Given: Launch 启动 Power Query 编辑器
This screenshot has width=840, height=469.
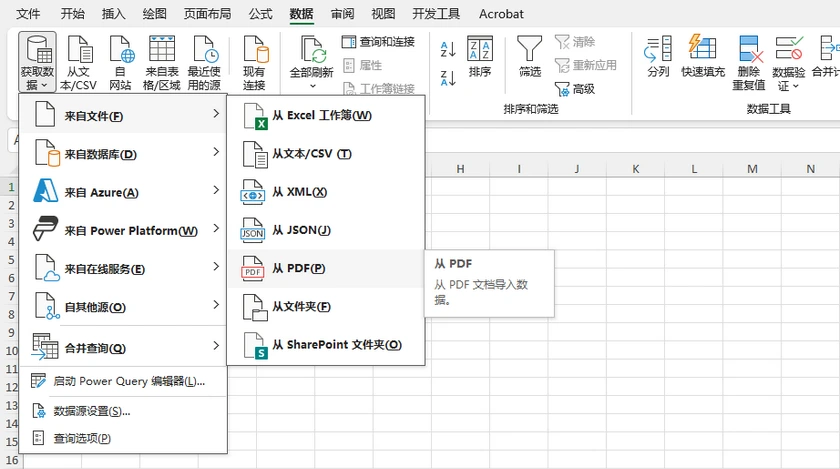Looking at the screenshot, I should tap(123, 381).
